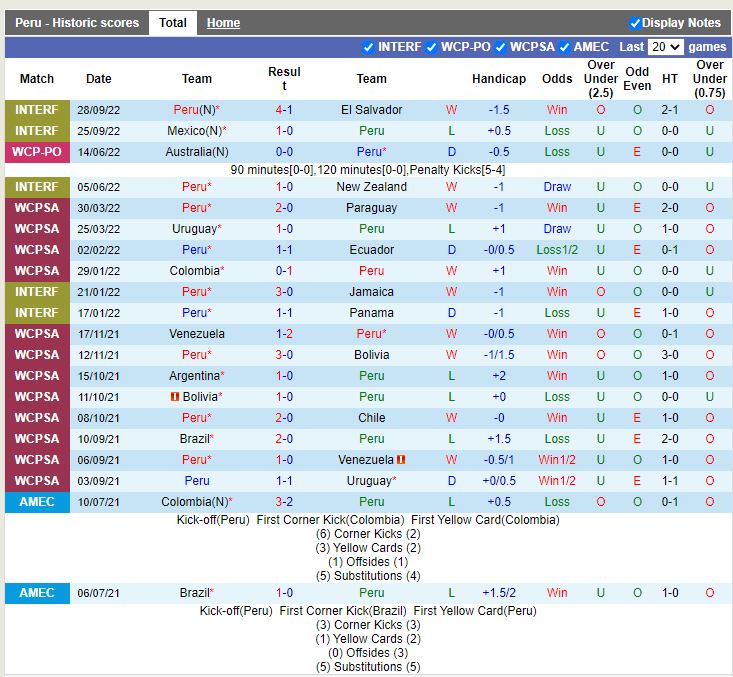Disable the WCP-PO filter checkbox
The image size is (733, 677).
coord(432,47)
